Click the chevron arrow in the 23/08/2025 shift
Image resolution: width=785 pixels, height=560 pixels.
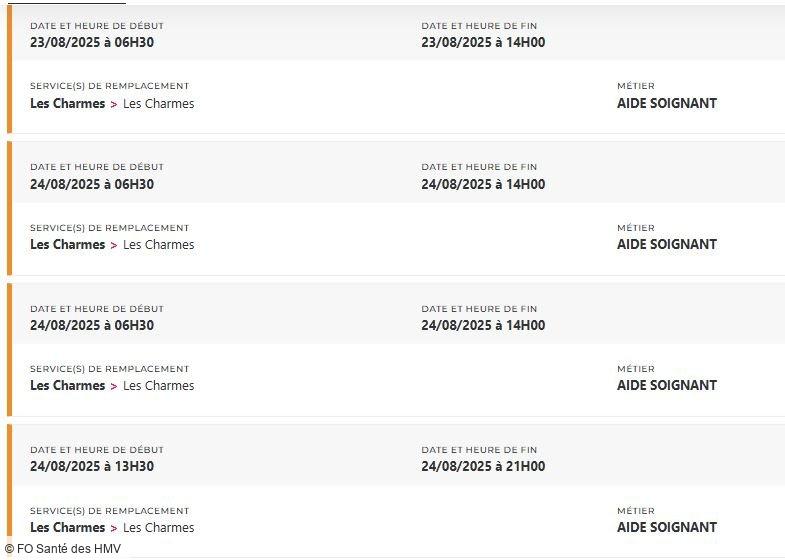click(114, 104)
